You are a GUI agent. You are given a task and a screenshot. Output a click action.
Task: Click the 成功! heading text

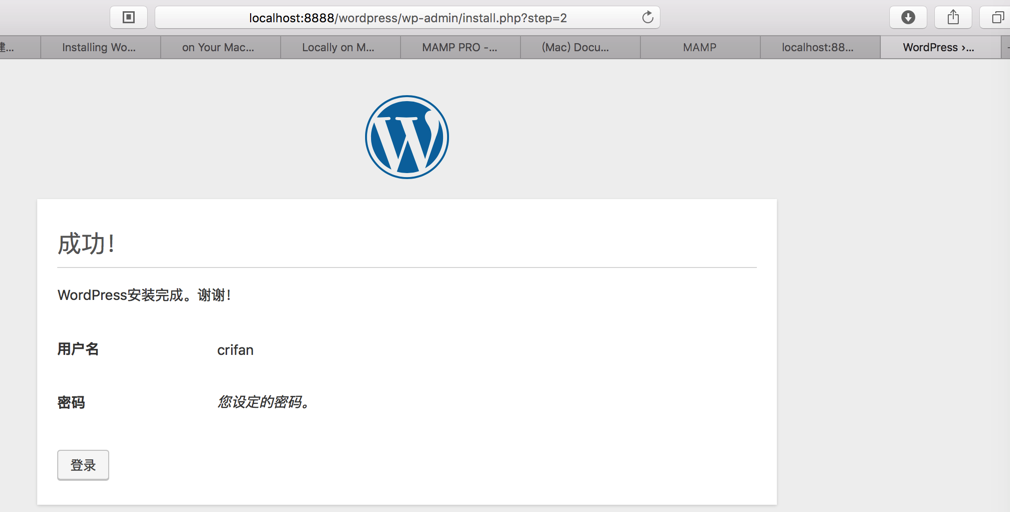pos(86,244)
